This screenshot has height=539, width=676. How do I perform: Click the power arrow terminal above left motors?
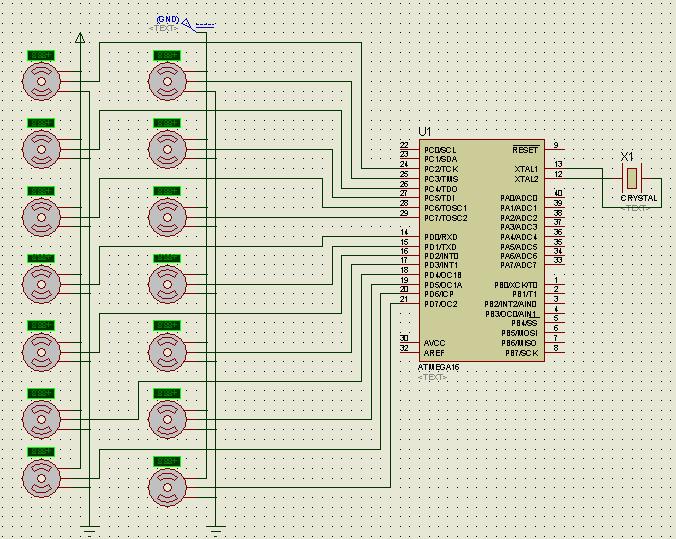pos(81,37)
